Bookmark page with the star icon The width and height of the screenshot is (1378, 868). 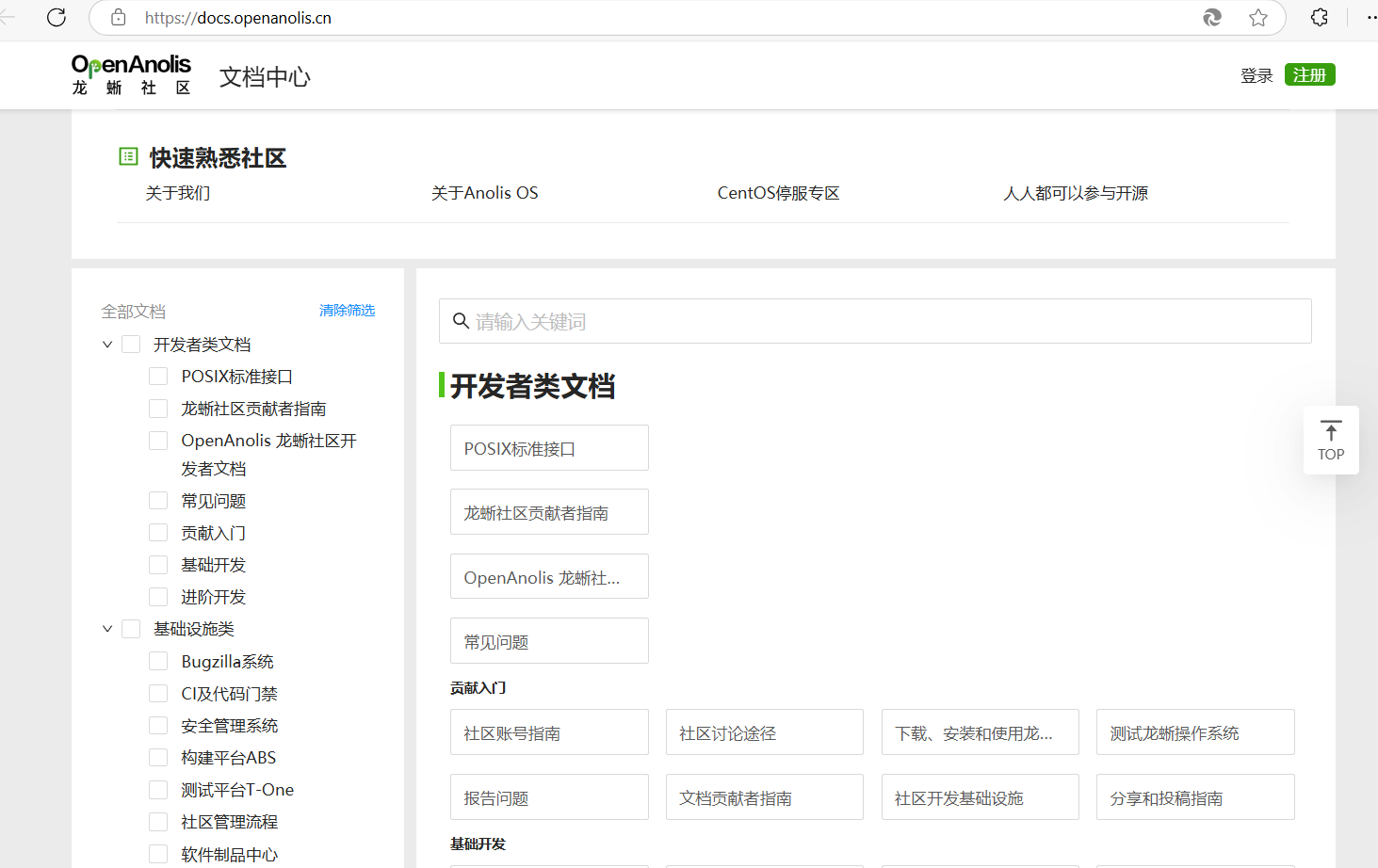(x=1258, y=17)
